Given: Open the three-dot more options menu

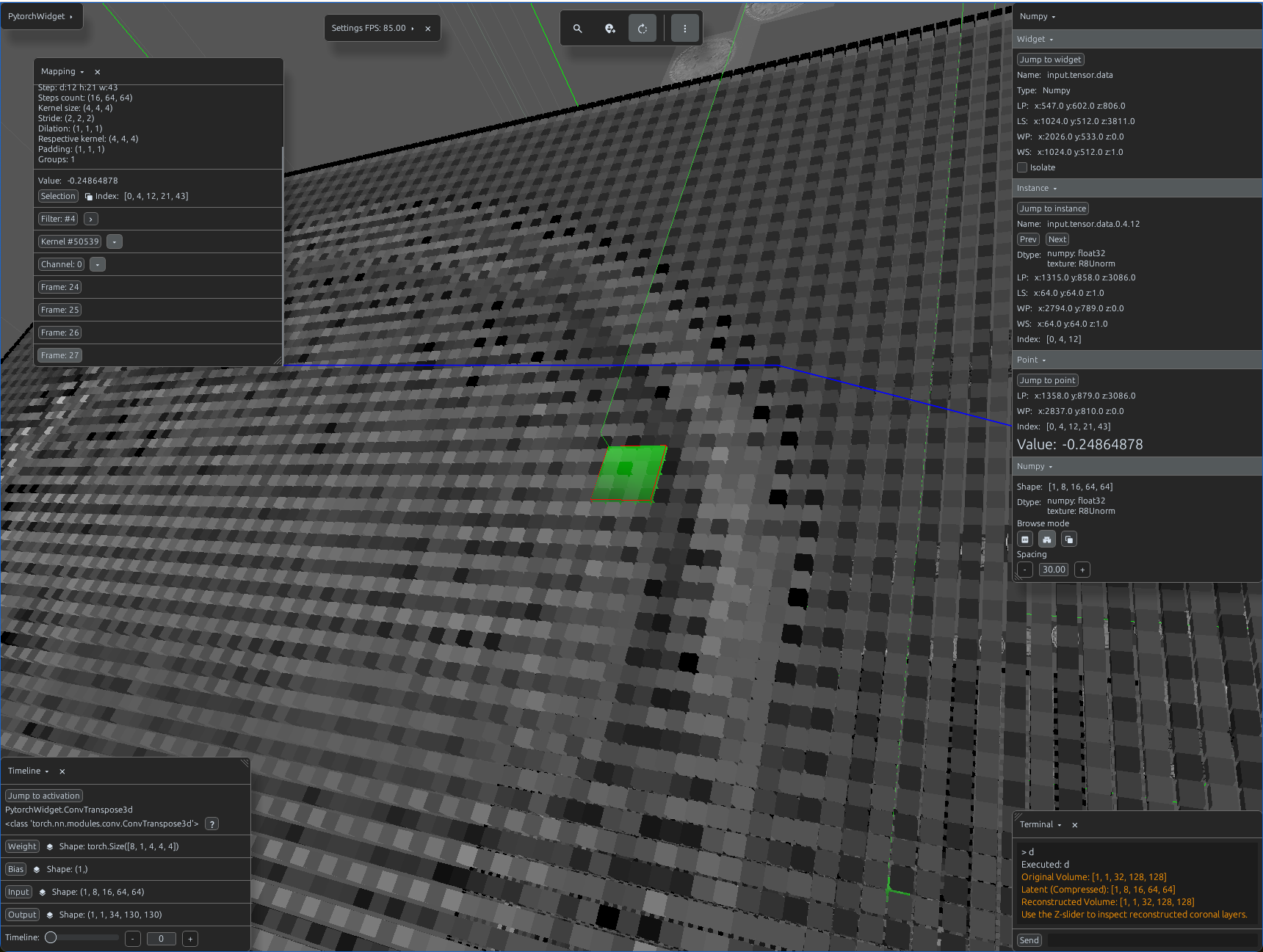Looking at the screenshot, I should 685,29.
